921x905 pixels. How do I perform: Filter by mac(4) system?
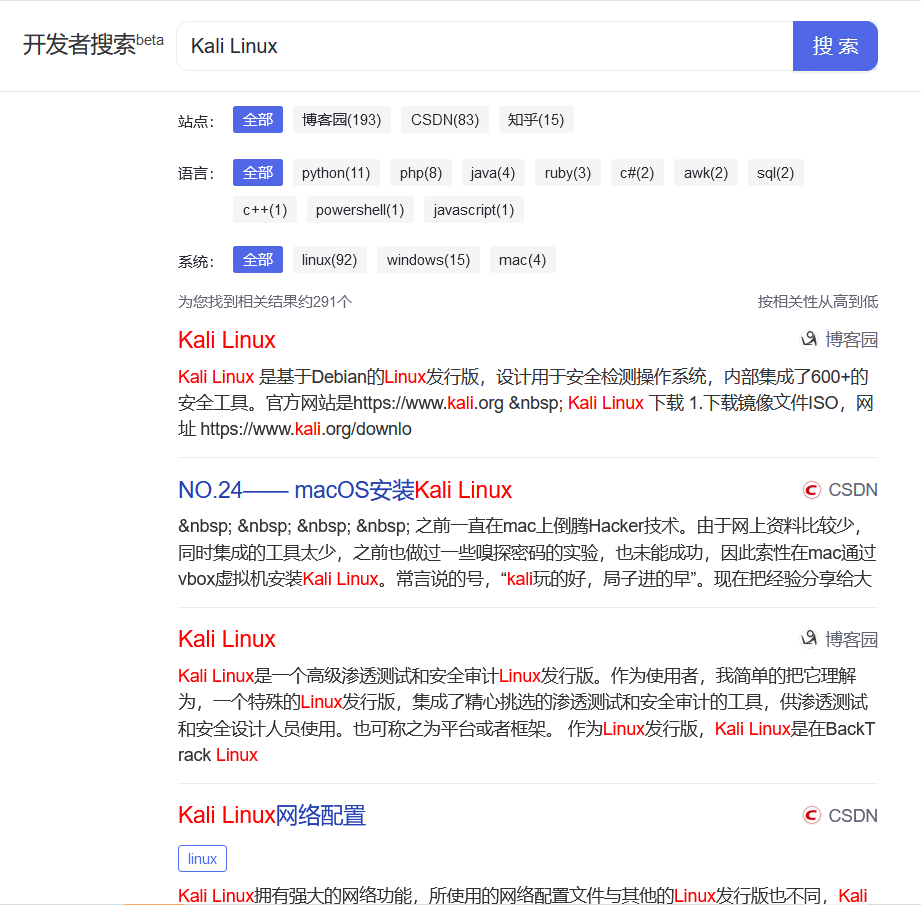pos(522,260)
